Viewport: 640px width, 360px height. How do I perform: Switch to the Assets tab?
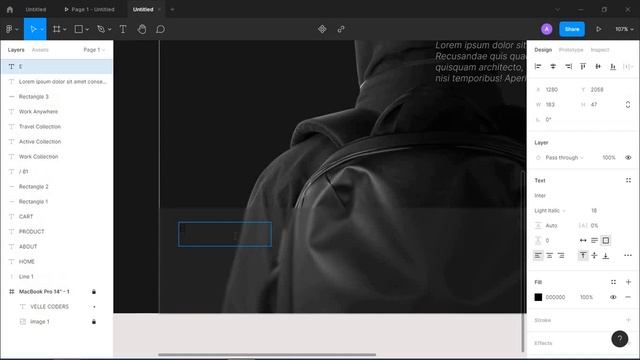pyautogui.click(x=40, y=50)
